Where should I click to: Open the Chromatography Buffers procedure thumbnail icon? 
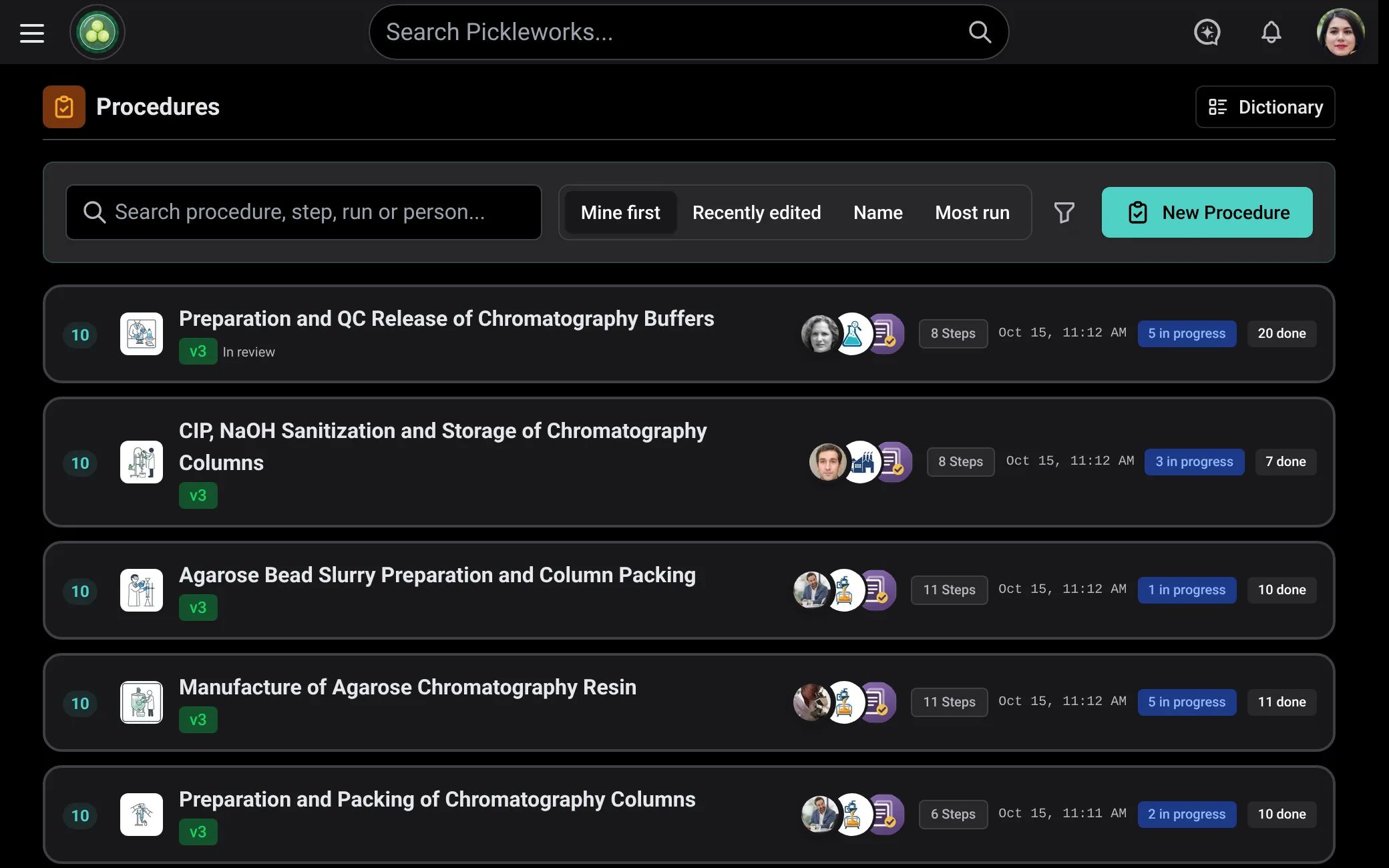pos(142,334)
